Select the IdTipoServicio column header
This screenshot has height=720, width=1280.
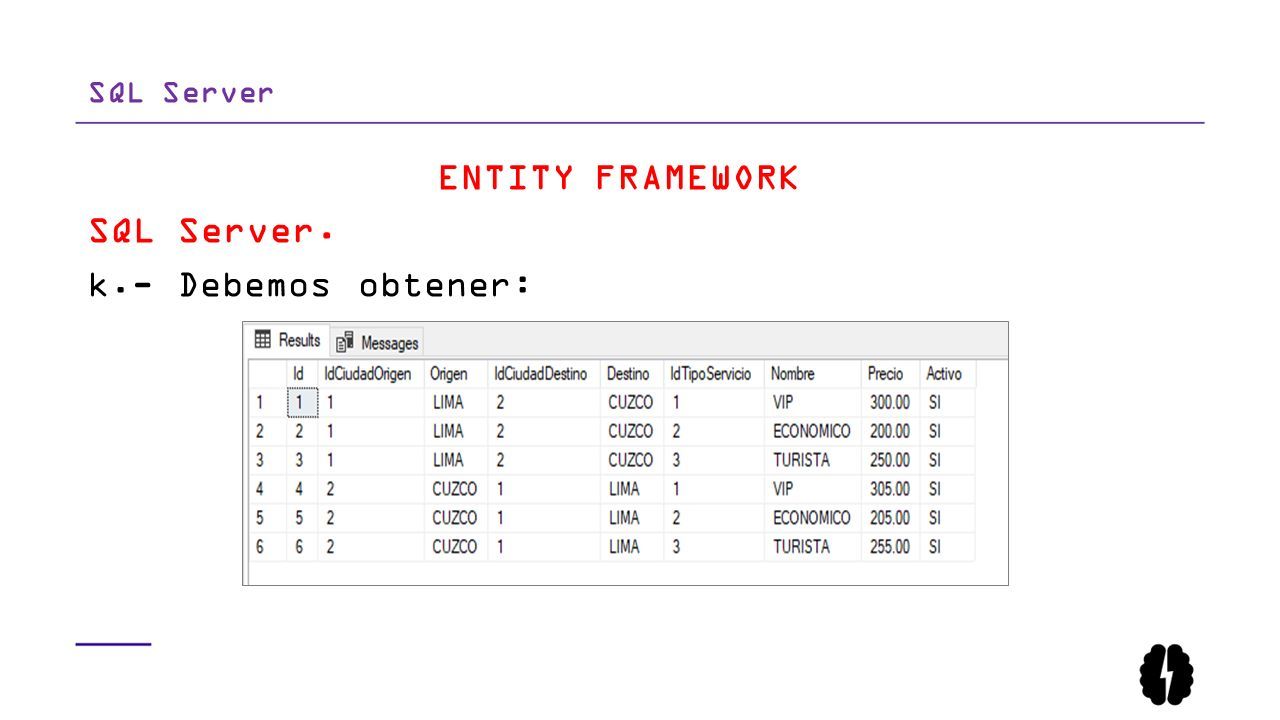713,374
